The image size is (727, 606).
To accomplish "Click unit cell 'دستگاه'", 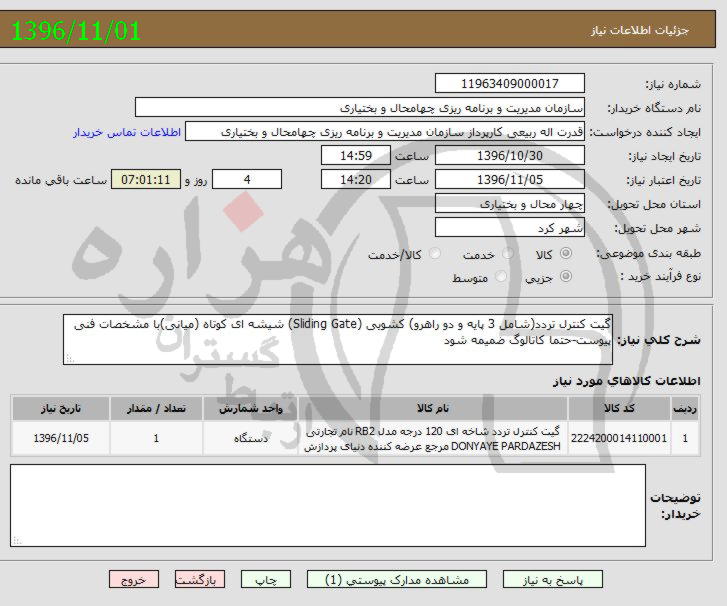I will click(250, 438).
